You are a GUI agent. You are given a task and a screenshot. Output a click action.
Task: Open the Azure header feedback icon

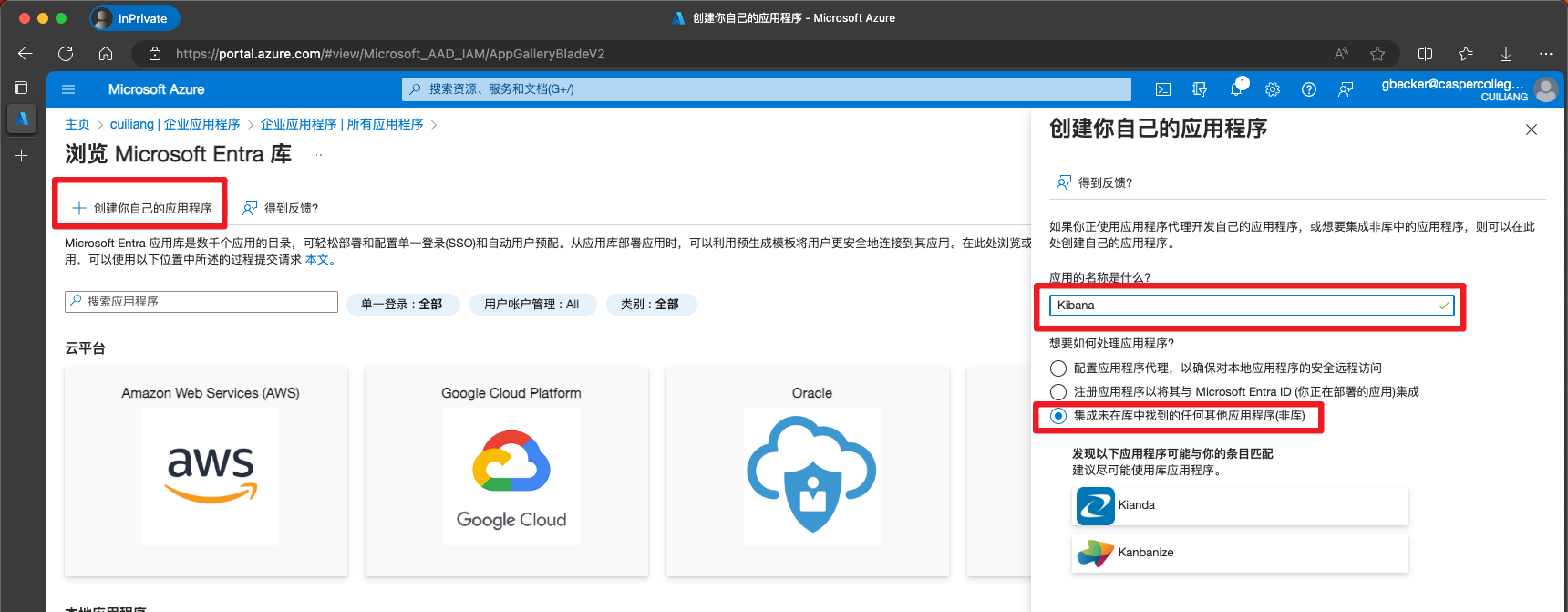[1346, 89]
